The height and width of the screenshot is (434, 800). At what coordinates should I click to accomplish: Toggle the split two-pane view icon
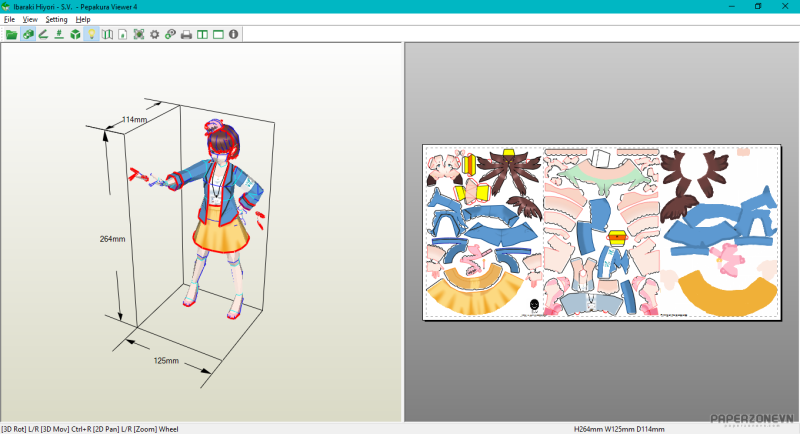coord(202,34)
